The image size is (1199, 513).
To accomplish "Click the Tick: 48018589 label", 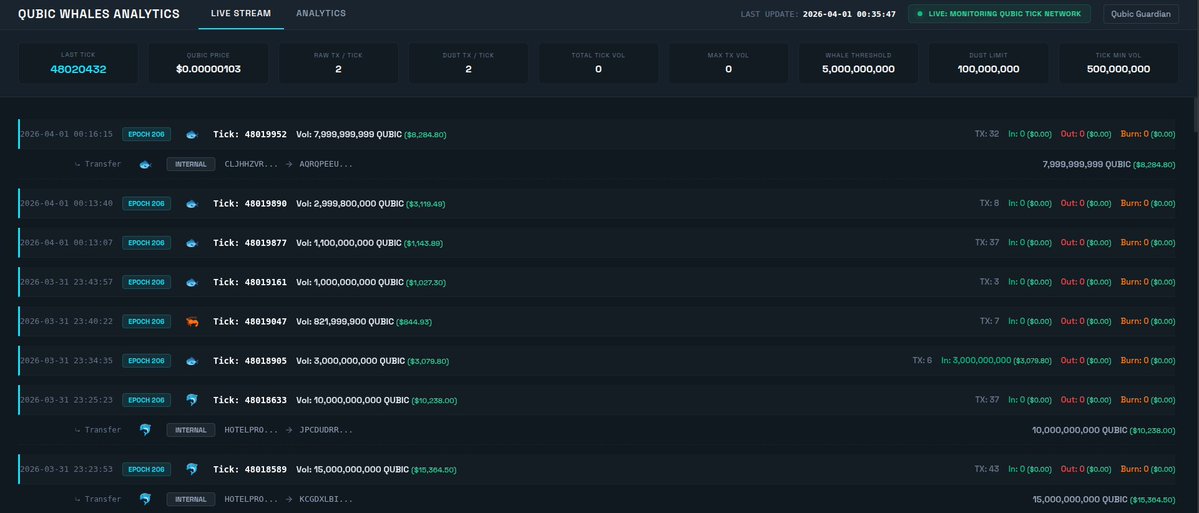I will click(250, 469).
